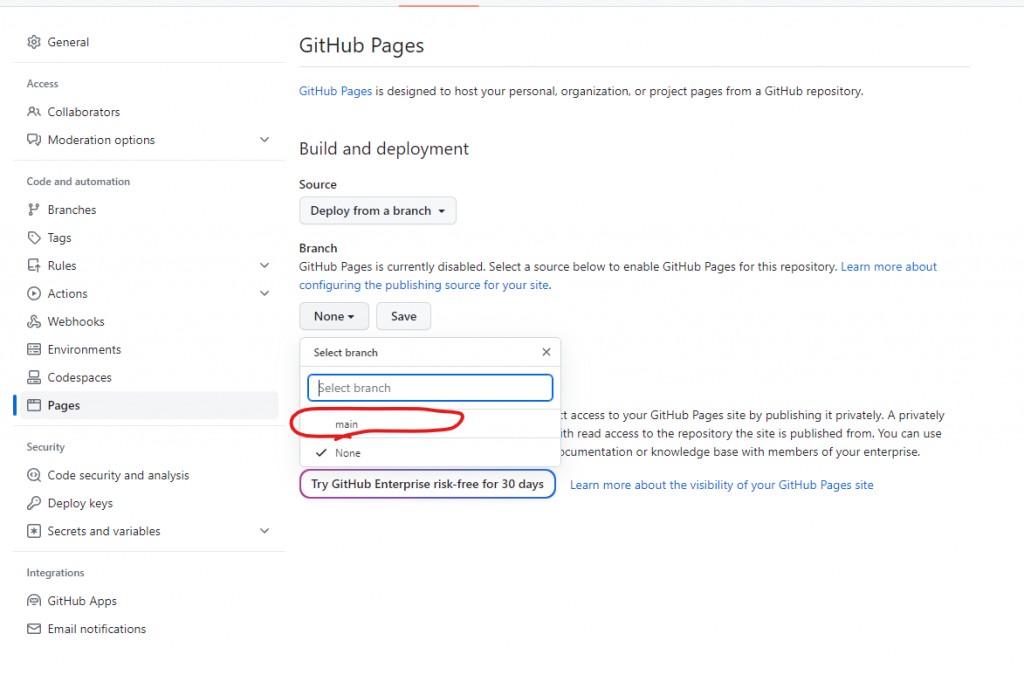This screenshot has height=675, width=1024.
Task: Click the Code security magnifier icon
Action: click(34, 475)
